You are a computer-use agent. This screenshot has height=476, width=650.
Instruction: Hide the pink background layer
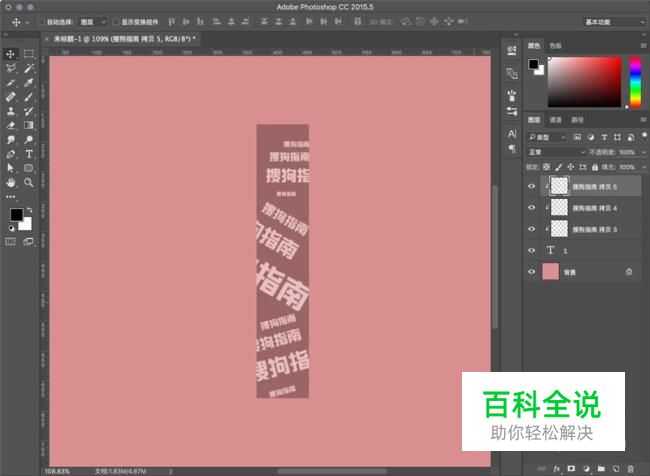coord(531,272)
